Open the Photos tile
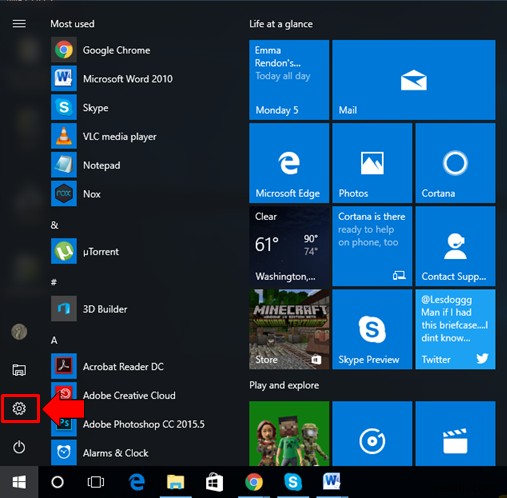Screen dimensions: 507x498 pos(372,163)
